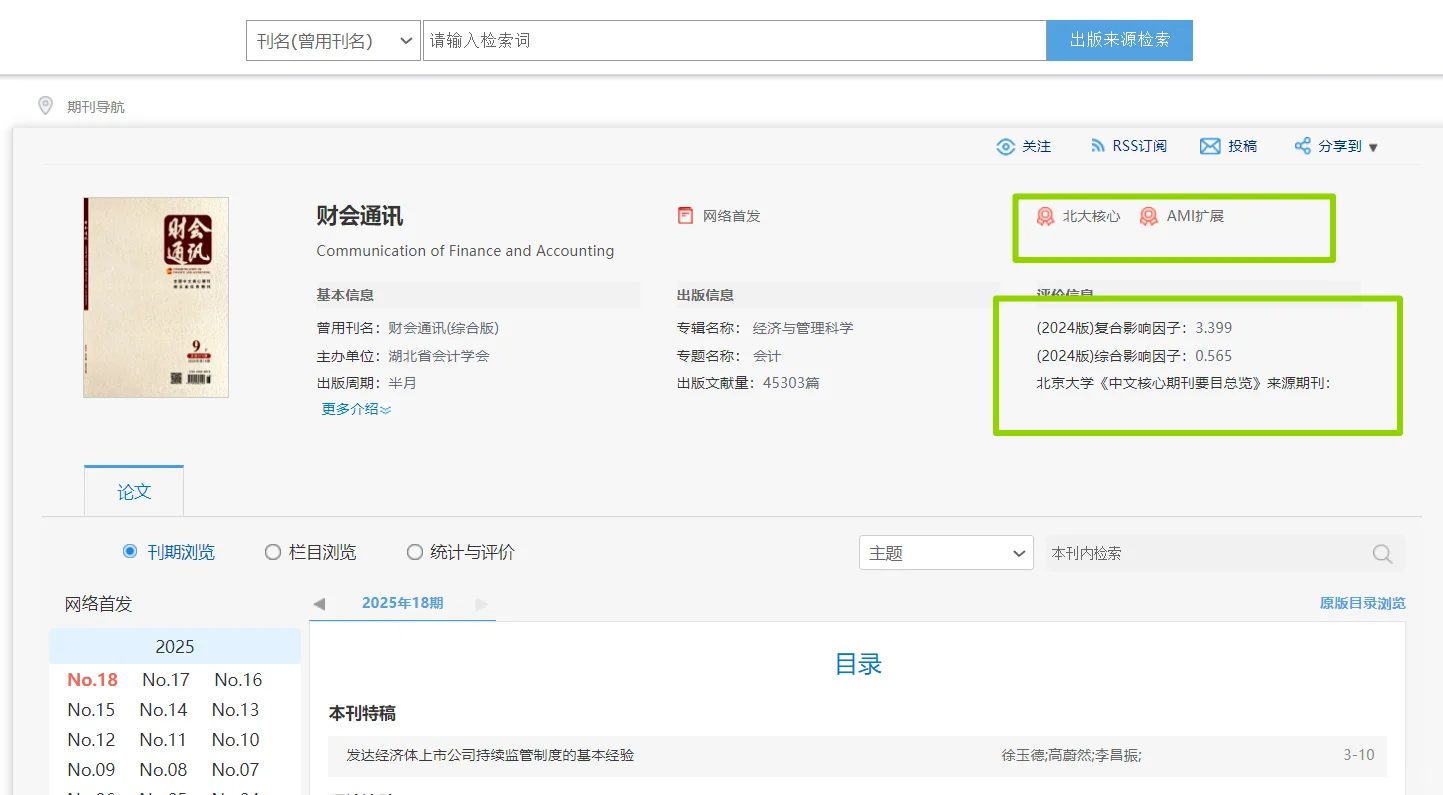Click the 主办单位 湖北省会计学会 text
This screenshot has height=795, width=1443.
pyautogui.click(x=403, y=356)
